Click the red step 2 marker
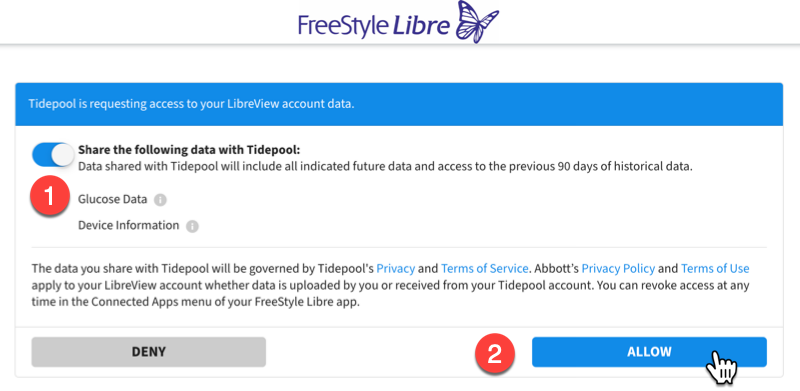This screenshot has width=800, height=391. tap(494, 353)
